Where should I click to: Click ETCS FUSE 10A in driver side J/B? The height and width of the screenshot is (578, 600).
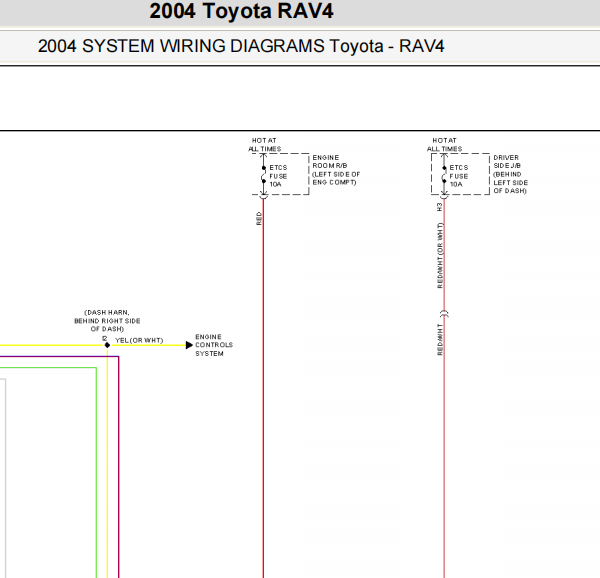click(x=458, y=176)
